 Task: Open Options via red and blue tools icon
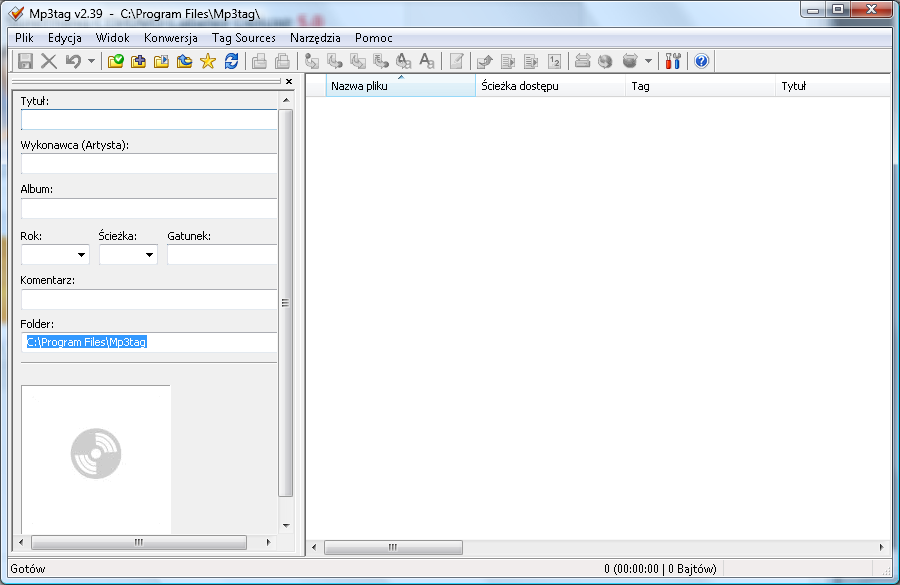673,61
